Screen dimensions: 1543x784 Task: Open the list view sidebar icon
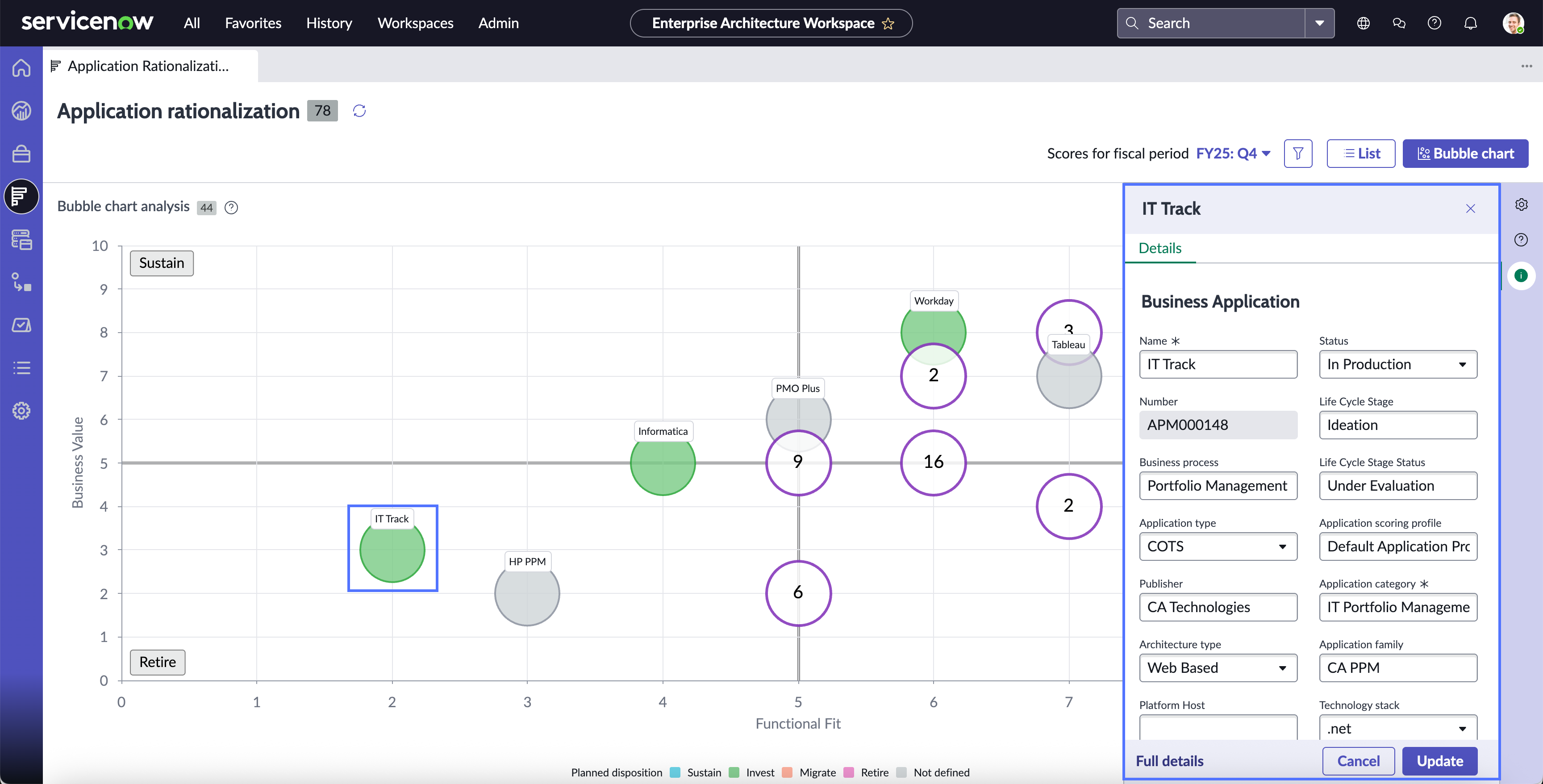pos(21,368)
